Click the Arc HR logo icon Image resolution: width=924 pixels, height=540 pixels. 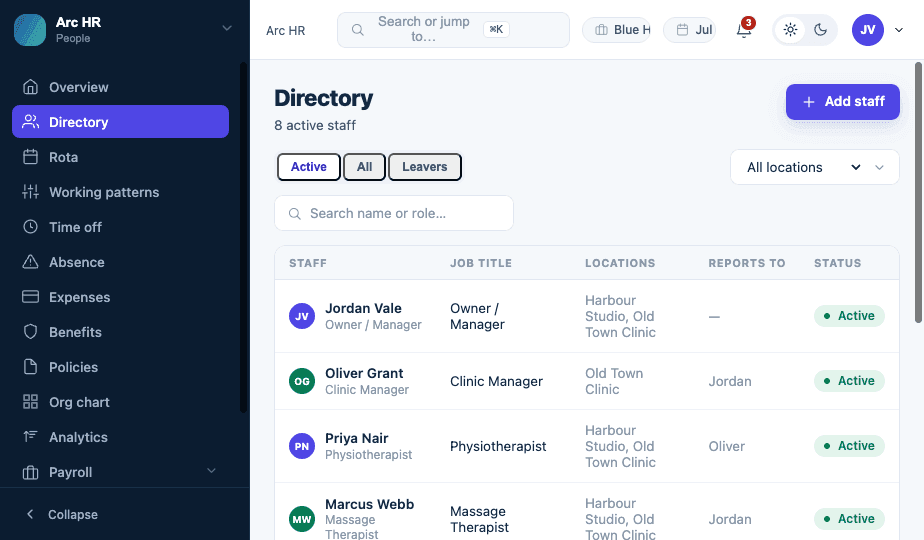click(x=30, y=30)
